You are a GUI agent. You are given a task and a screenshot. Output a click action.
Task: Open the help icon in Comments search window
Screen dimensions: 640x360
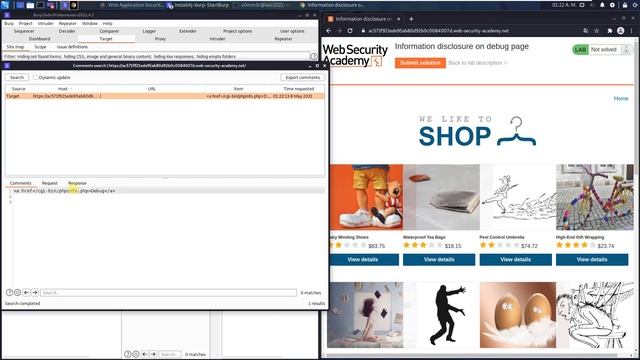pyautogui.click(x=9, y=293)
